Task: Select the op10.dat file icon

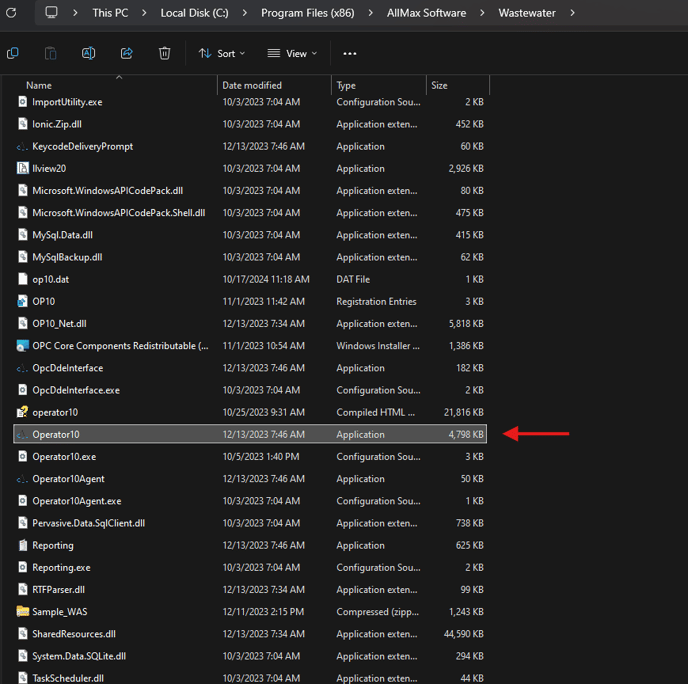Action: tap(22, 279)
